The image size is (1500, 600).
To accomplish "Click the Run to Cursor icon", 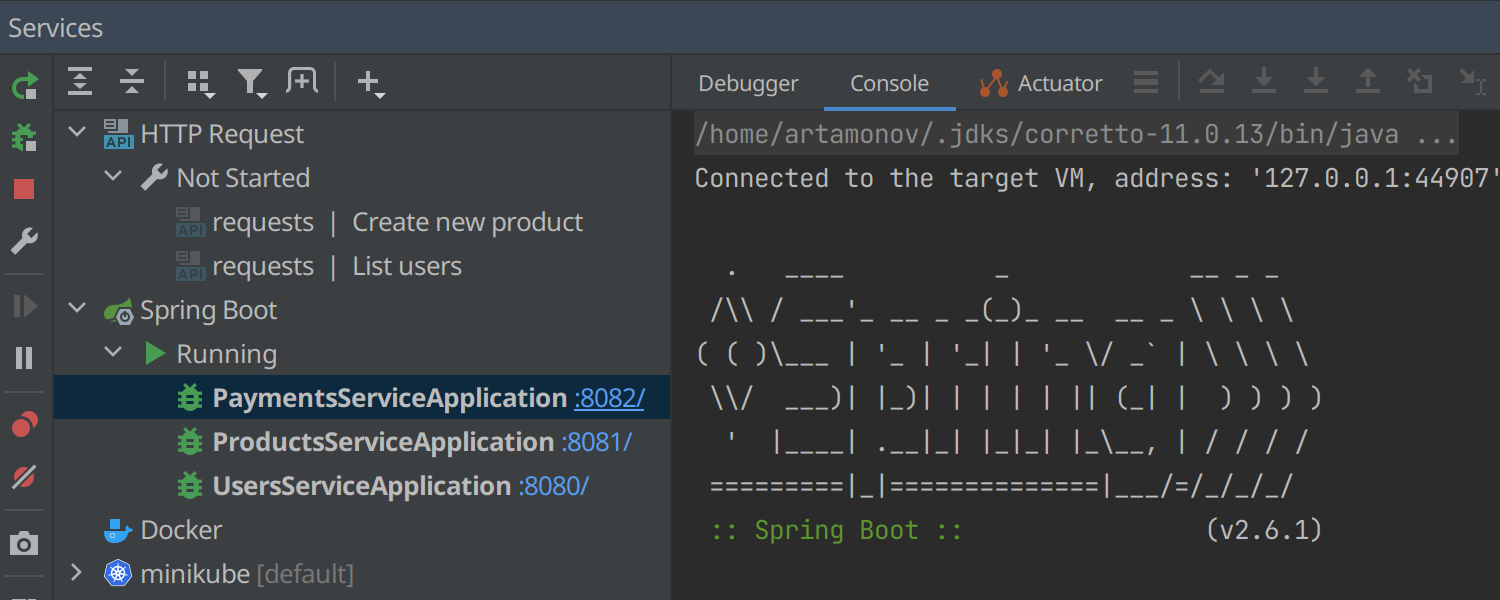I will pyautogui.click(x=1472, y=82).
